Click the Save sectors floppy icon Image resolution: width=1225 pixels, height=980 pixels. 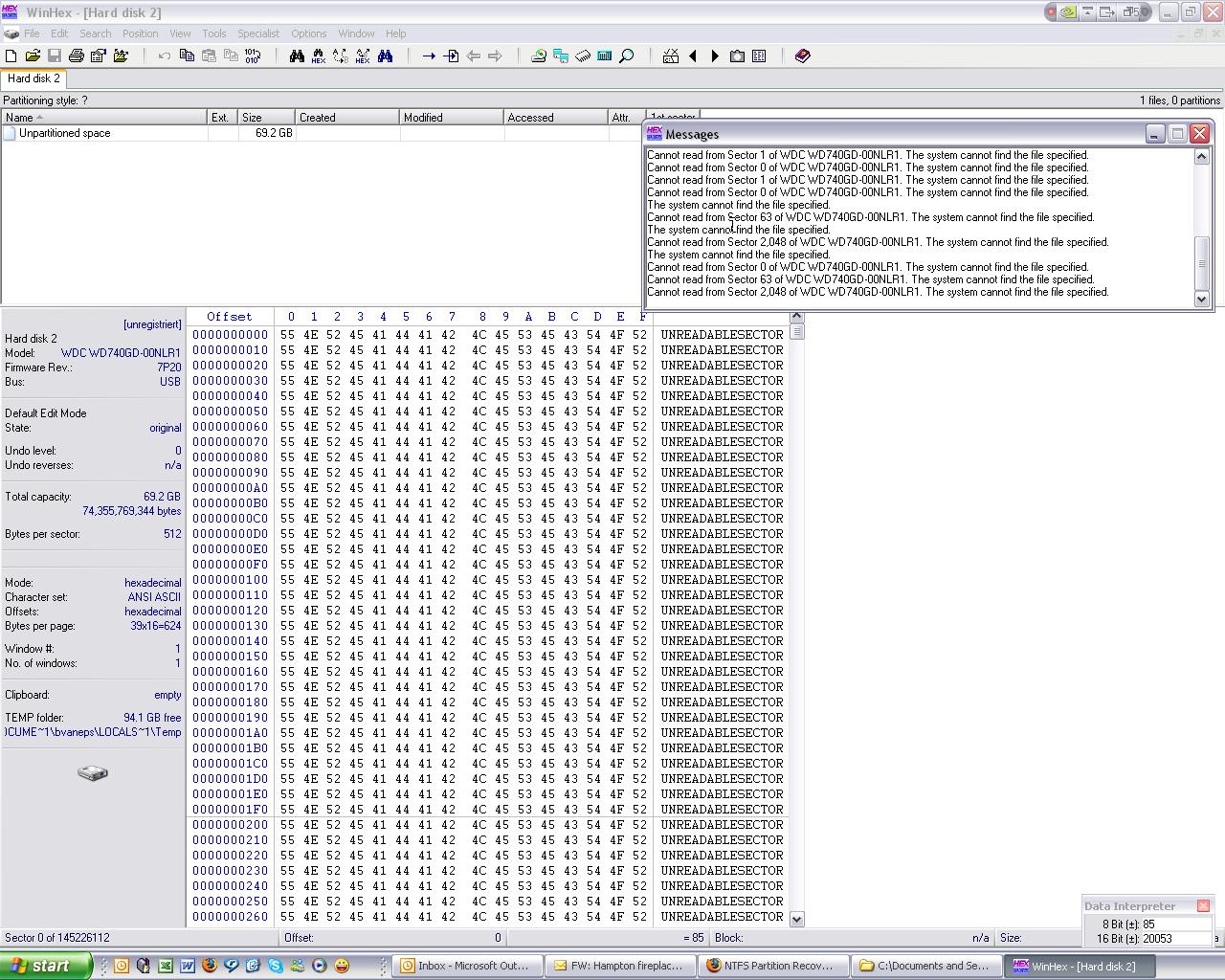(x=55, y=56)
